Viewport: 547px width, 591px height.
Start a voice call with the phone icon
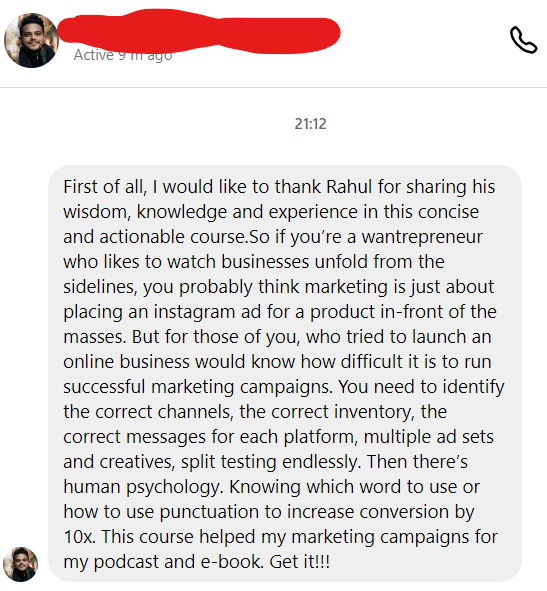point(523,40)
